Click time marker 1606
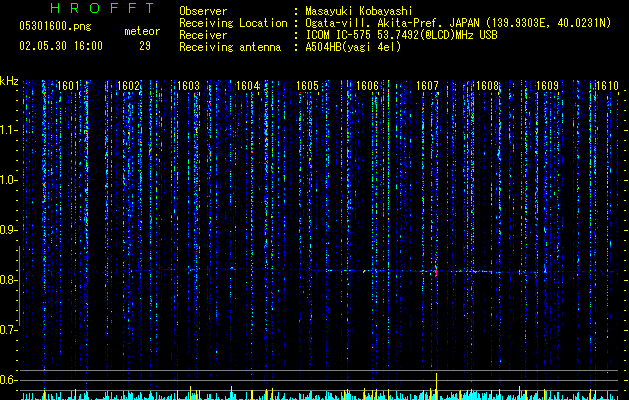Screen dimensions: 629x400 coord(367,86)
